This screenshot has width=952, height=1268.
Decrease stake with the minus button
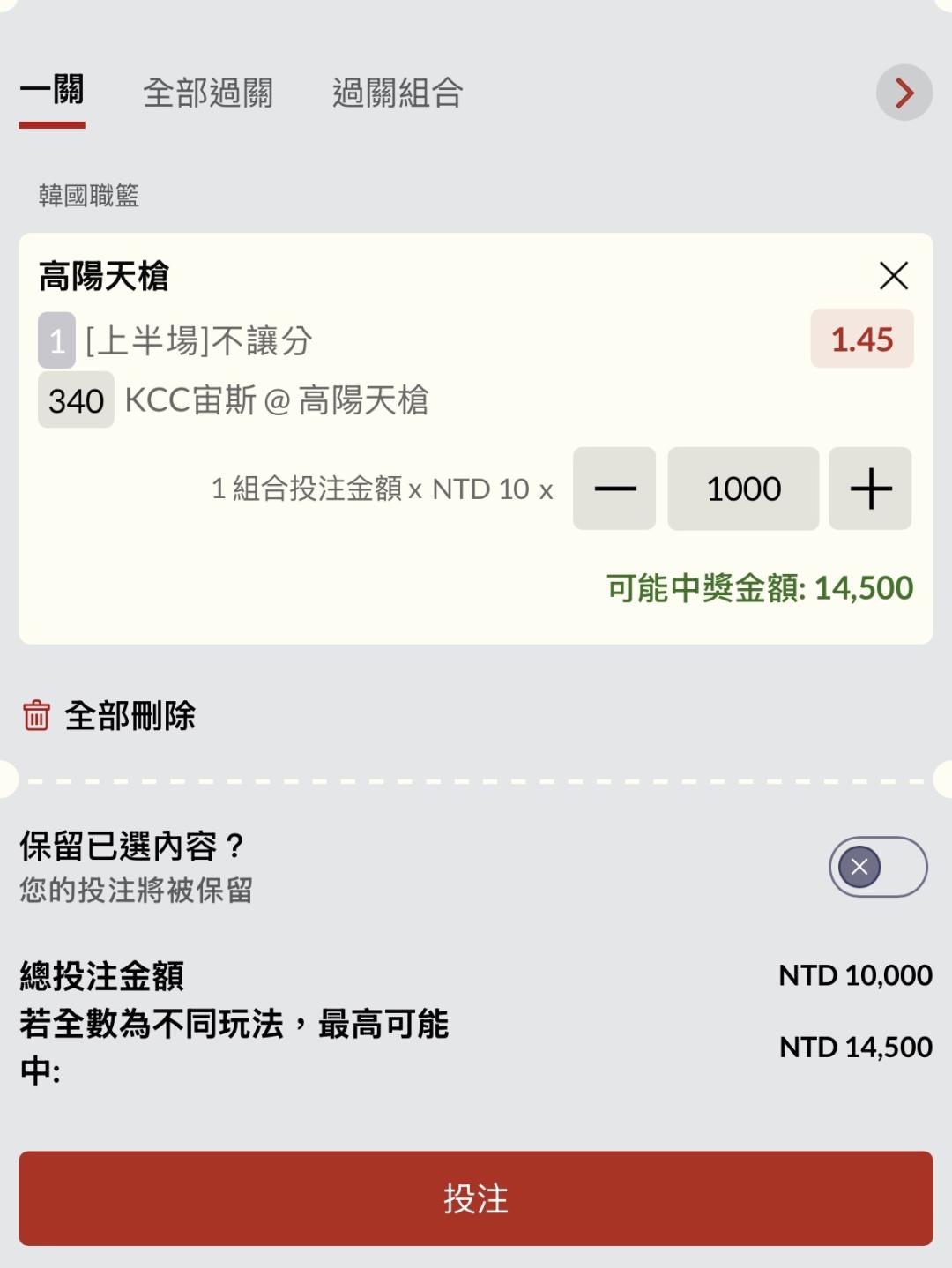pos(614,489)
